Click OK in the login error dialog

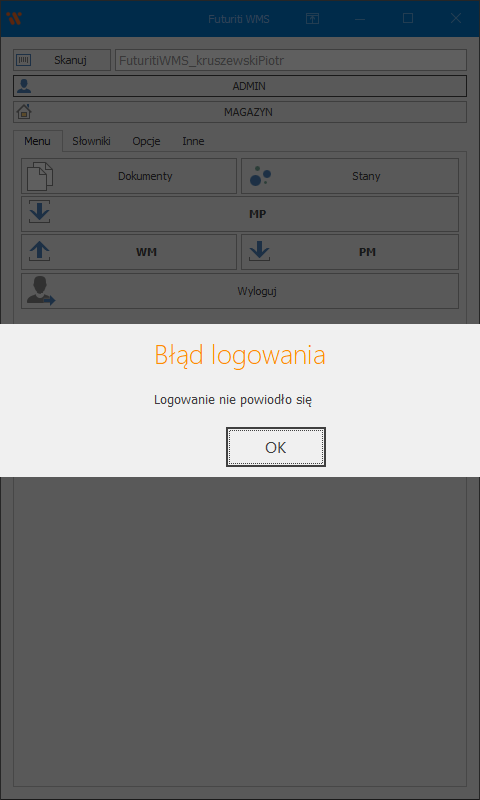[x=275, y=447]
